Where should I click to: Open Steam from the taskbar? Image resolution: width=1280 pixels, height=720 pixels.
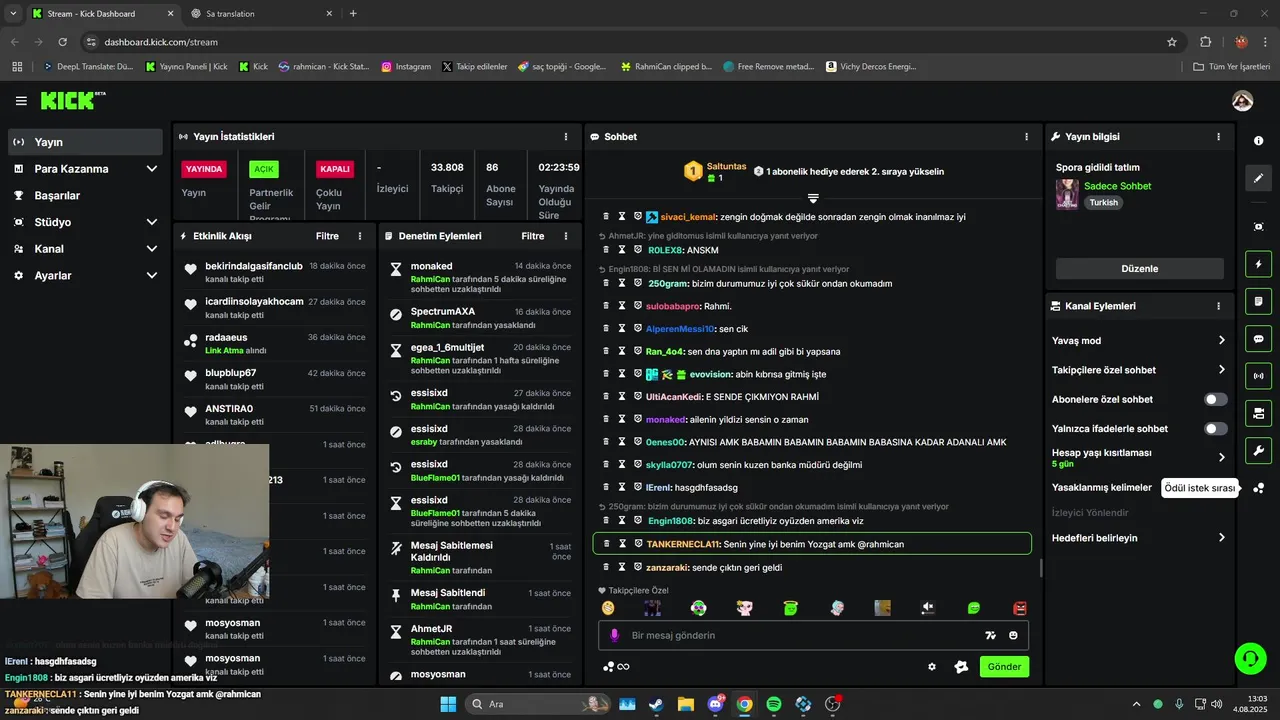coord(656,704)
